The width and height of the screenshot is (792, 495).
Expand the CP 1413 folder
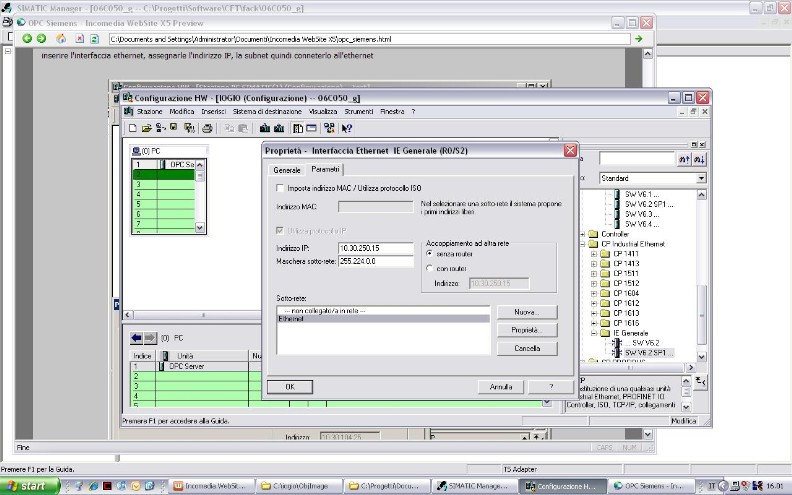click(595, 264)
